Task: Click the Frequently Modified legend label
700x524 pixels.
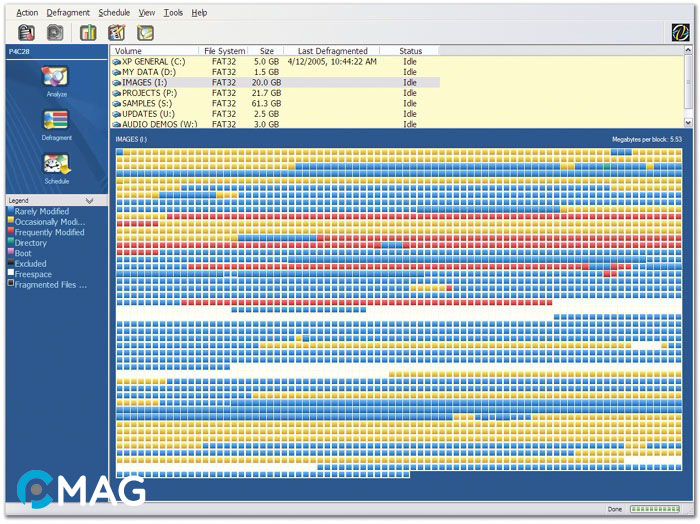Action: click(x=50, y=233)
